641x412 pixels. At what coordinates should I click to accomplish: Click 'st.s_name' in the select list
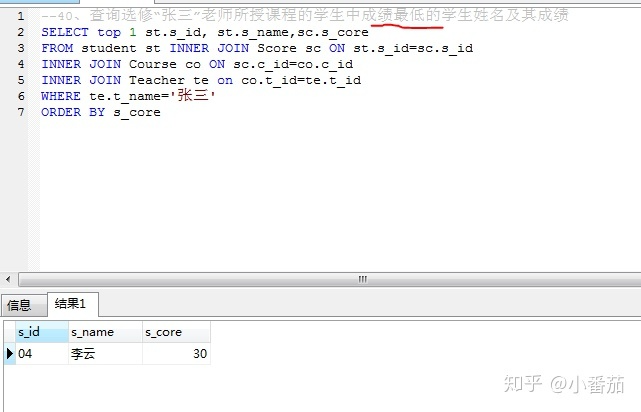[253, 32]
